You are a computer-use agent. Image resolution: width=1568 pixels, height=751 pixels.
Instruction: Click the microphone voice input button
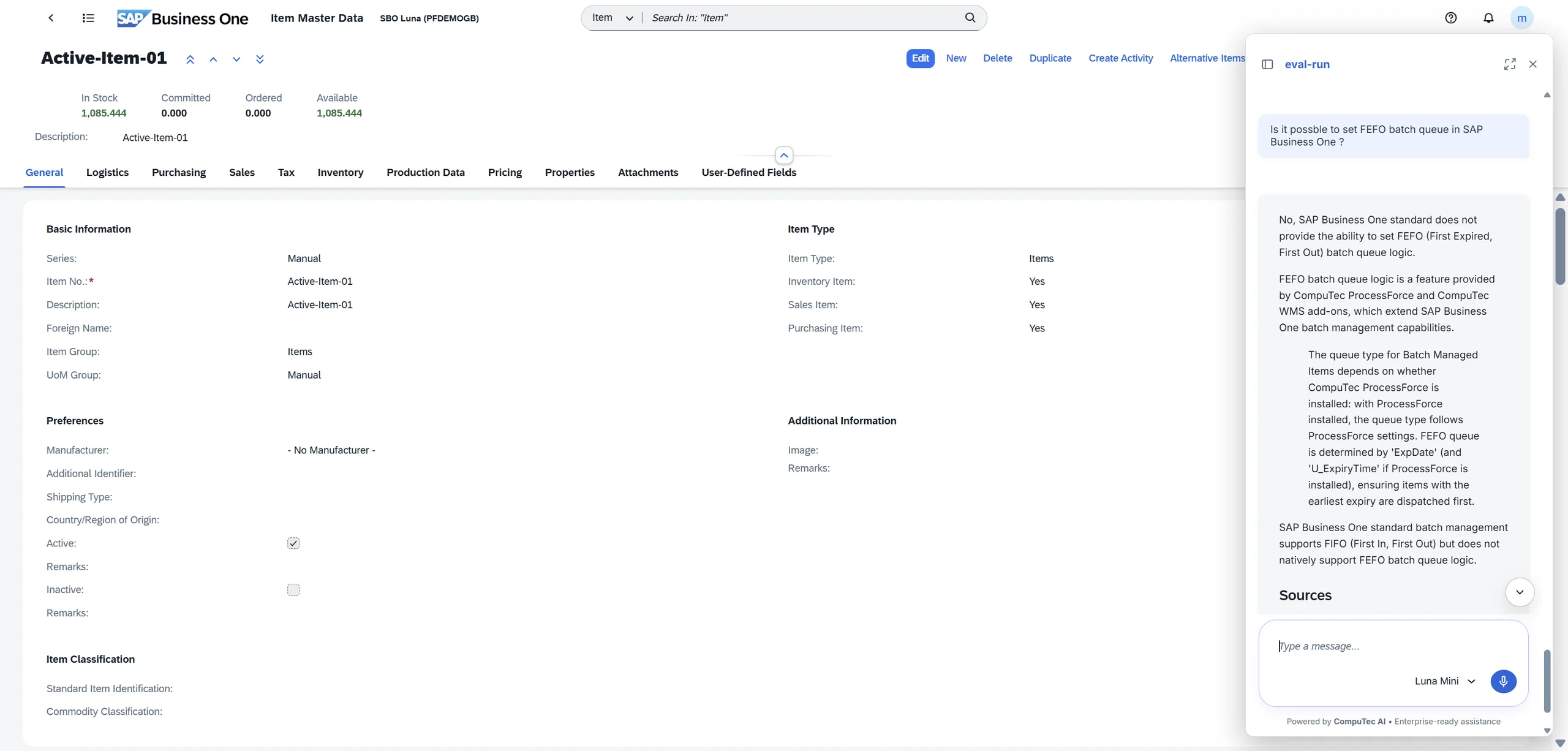1503,681
